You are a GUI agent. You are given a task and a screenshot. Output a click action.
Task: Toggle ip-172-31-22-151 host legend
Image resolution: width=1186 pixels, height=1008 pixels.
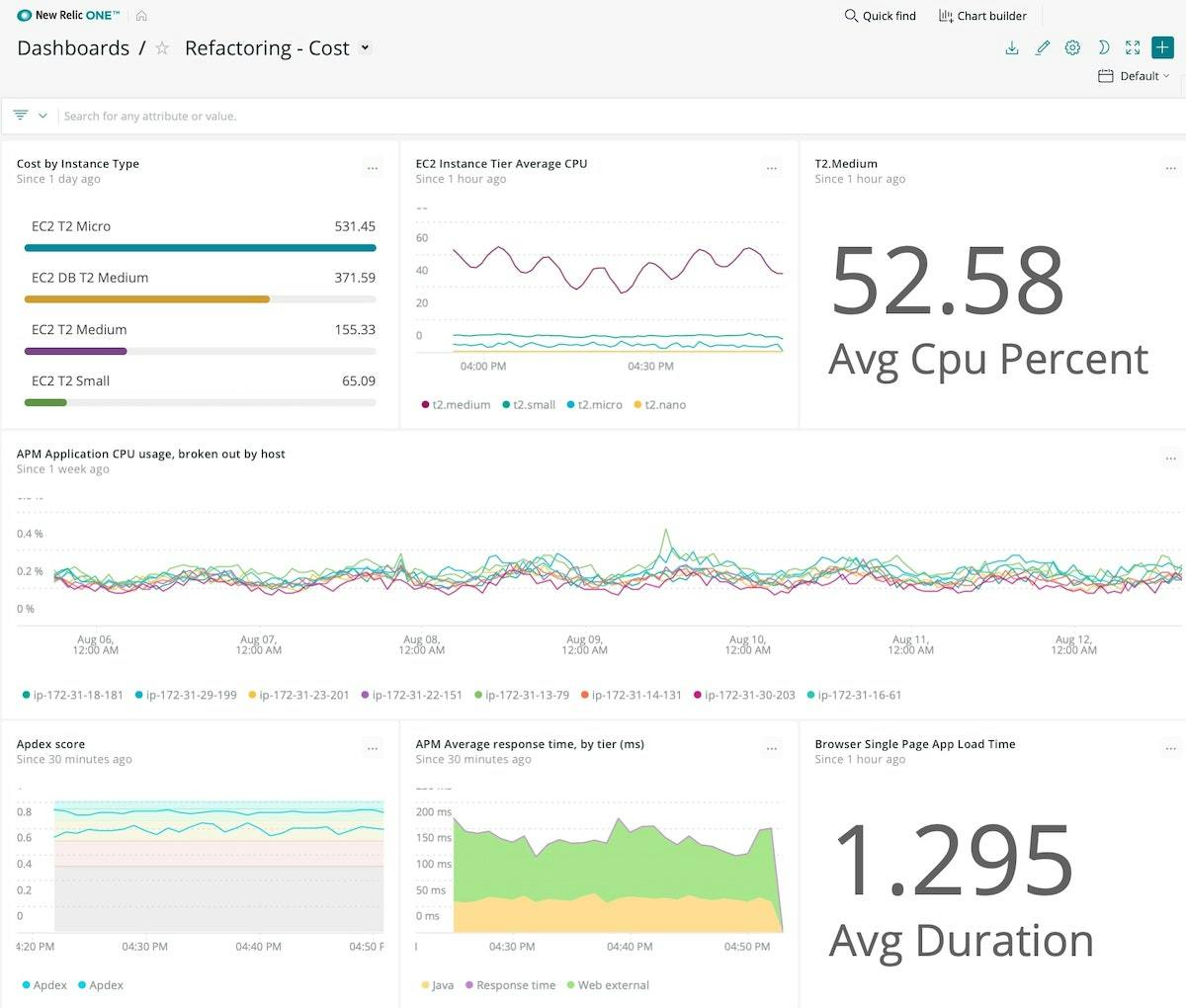412,695
